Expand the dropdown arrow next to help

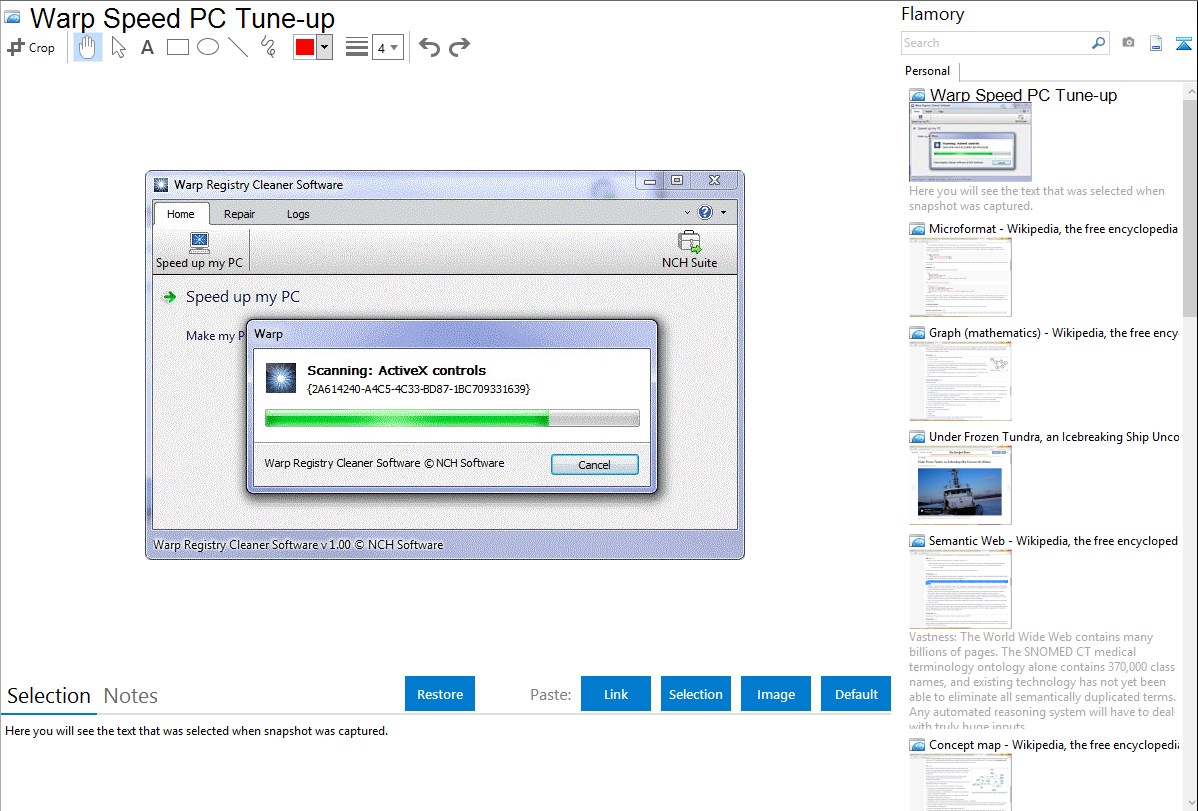[724, 212]
